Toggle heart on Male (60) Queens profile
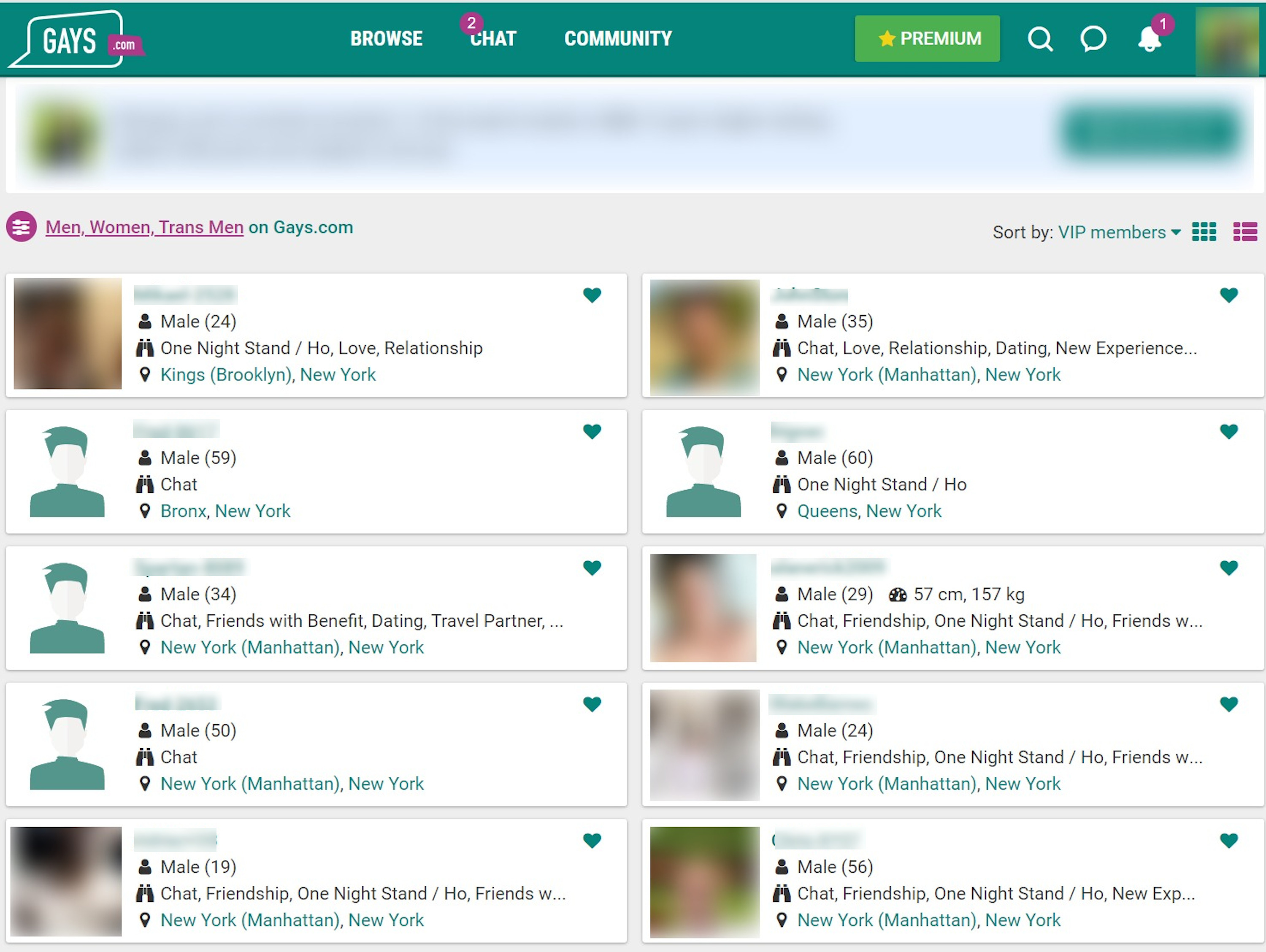Image resolution: width=1266 pixels, height=952 pixels. [1228, 431]
